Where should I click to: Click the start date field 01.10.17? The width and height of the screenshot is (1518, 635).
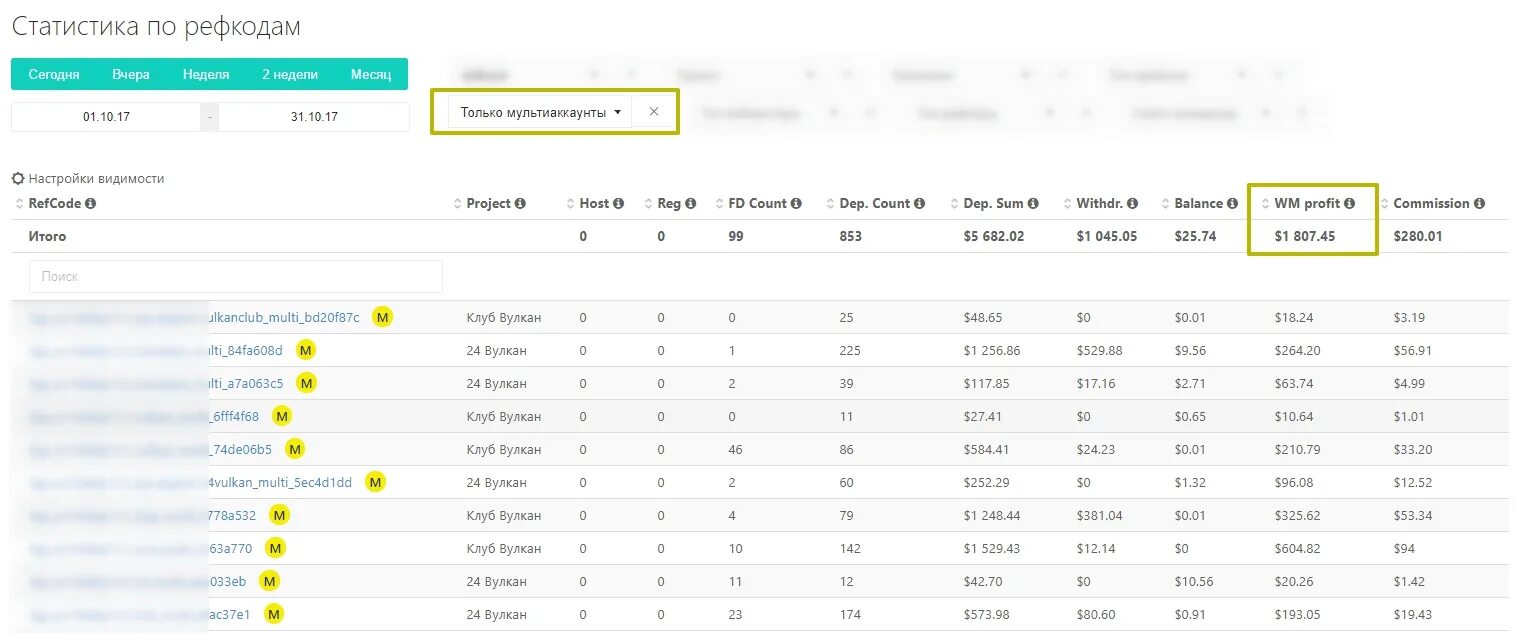tap(106, 116)
